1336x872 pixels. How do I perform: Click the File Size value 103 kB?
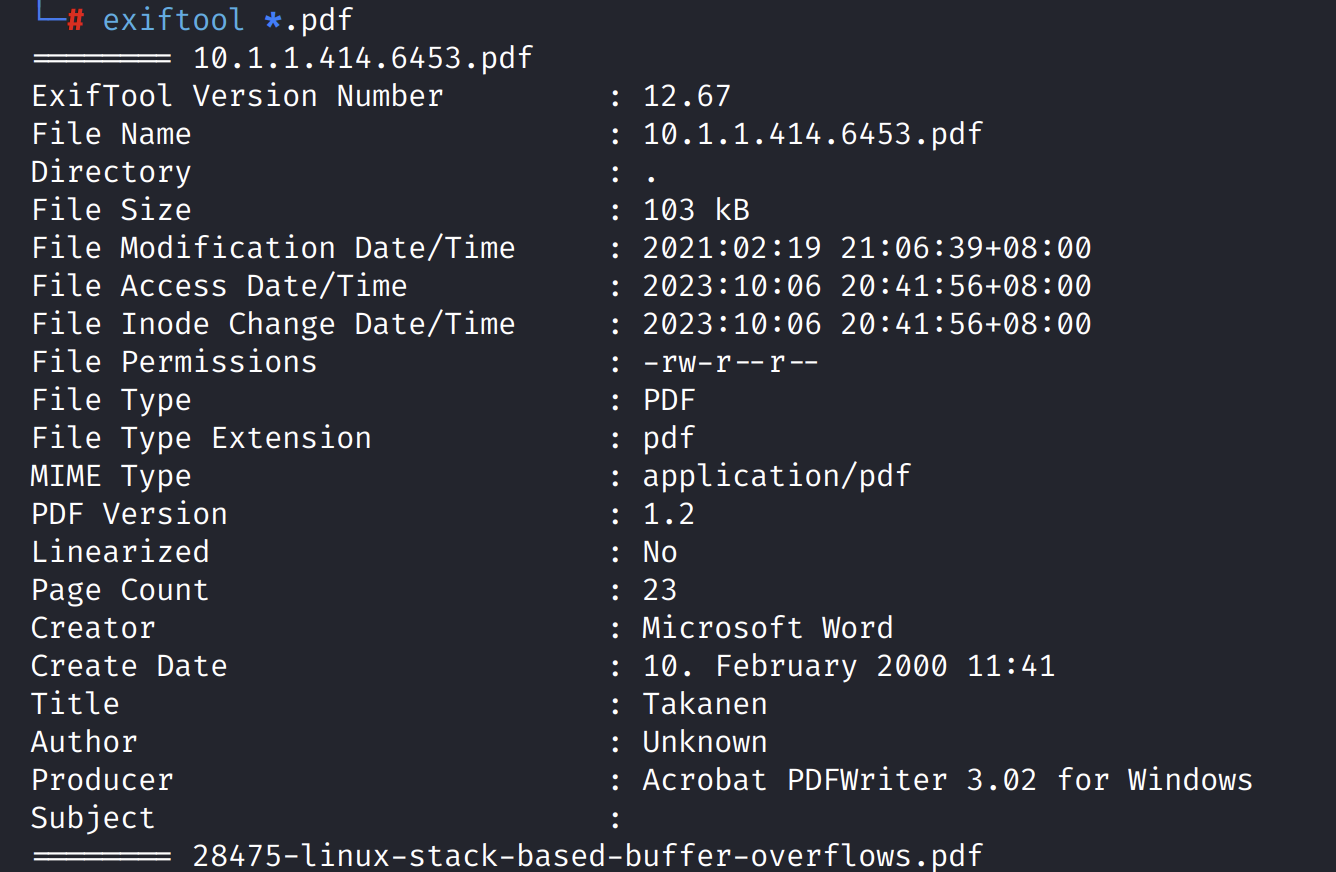click(x=696, y=210)
